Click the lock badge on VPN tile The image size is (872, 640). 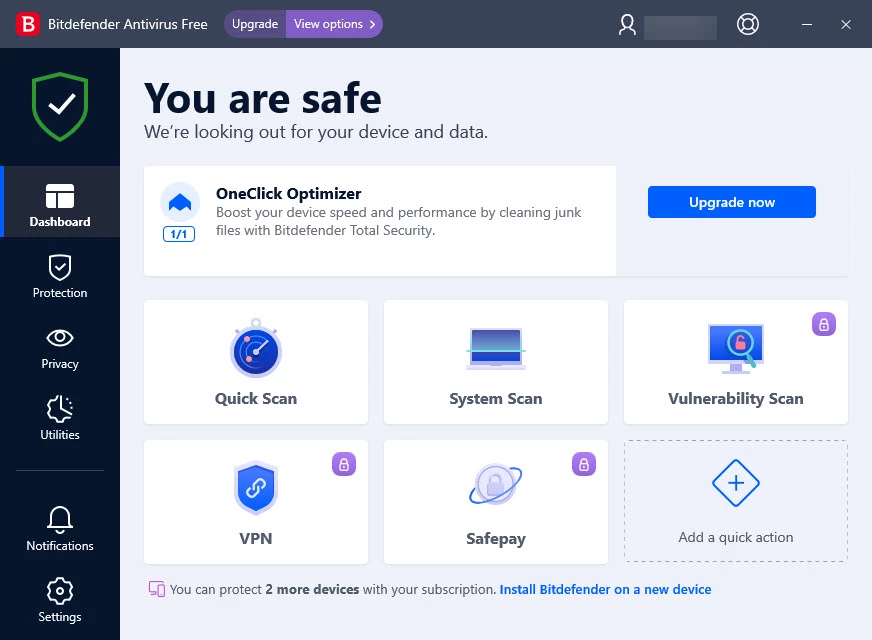[x=345, y=464]
